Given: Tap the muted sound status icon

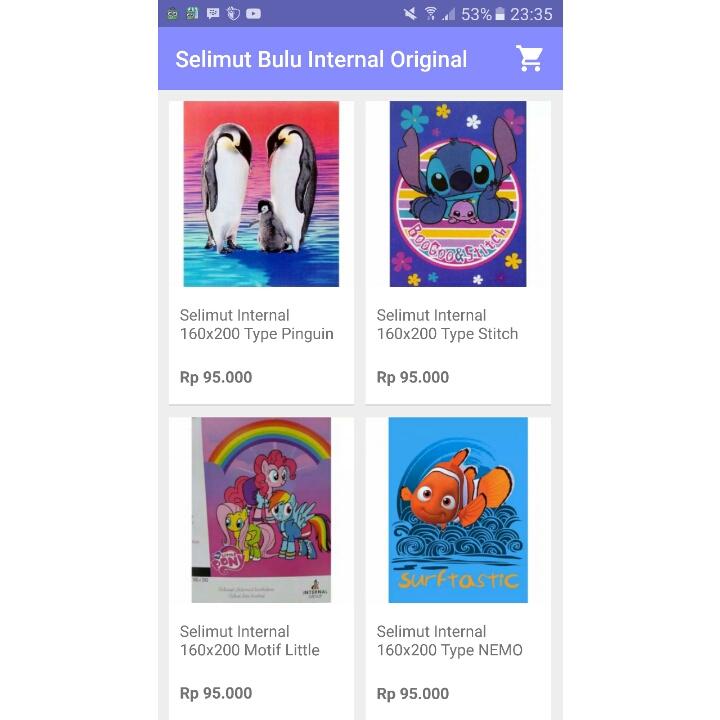Looking at the screenshot, I should pos(410,14).
